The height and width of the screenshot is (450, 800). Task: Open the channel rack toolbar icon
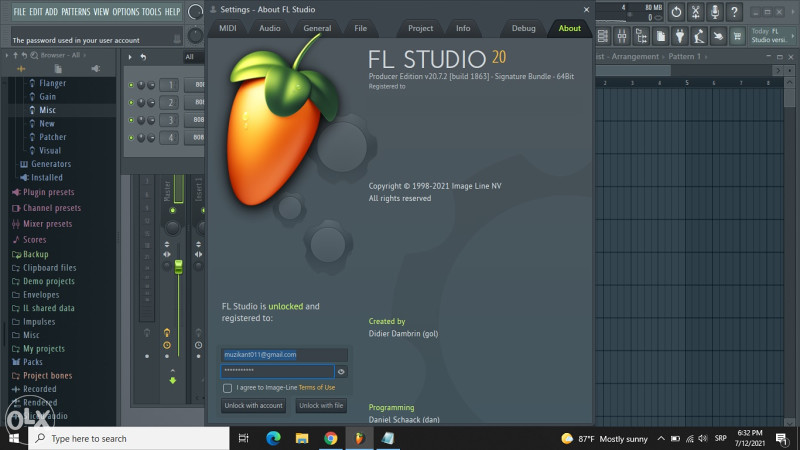[603, 36]
